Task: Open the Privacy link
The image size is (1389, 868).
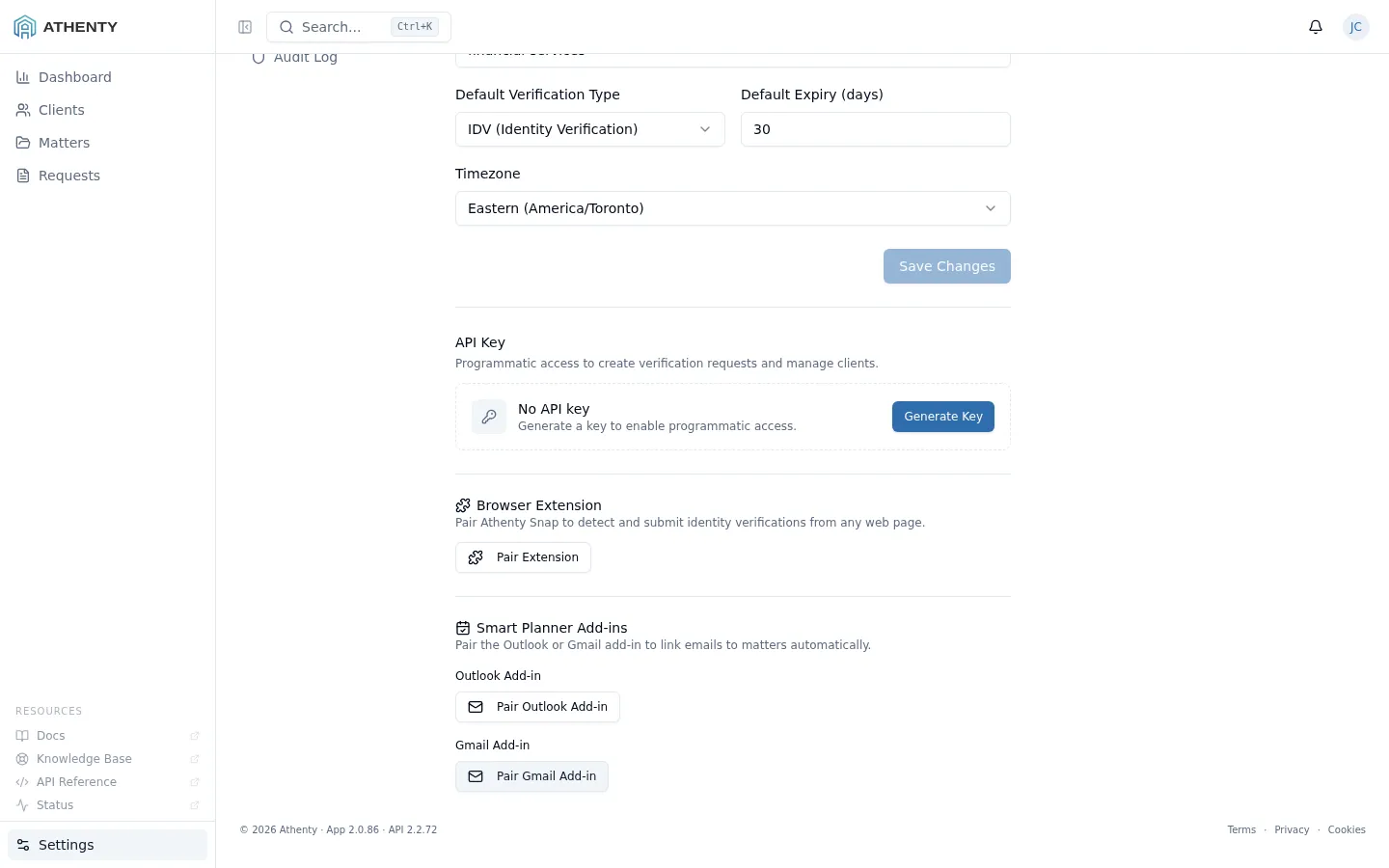Action: point(1292,829)
